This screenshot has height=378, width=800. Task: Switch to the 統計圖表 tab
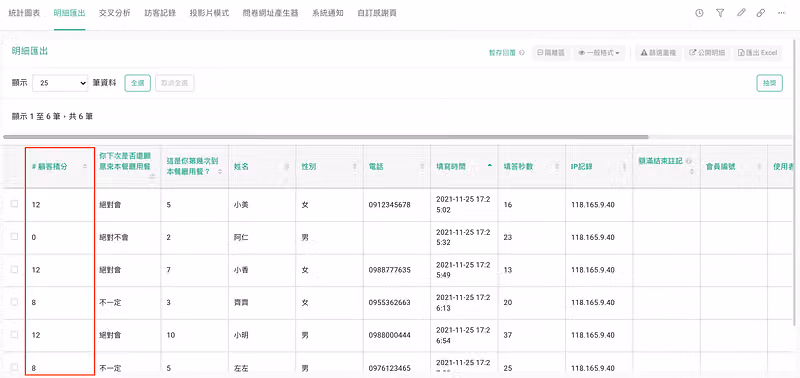[24, 13]
